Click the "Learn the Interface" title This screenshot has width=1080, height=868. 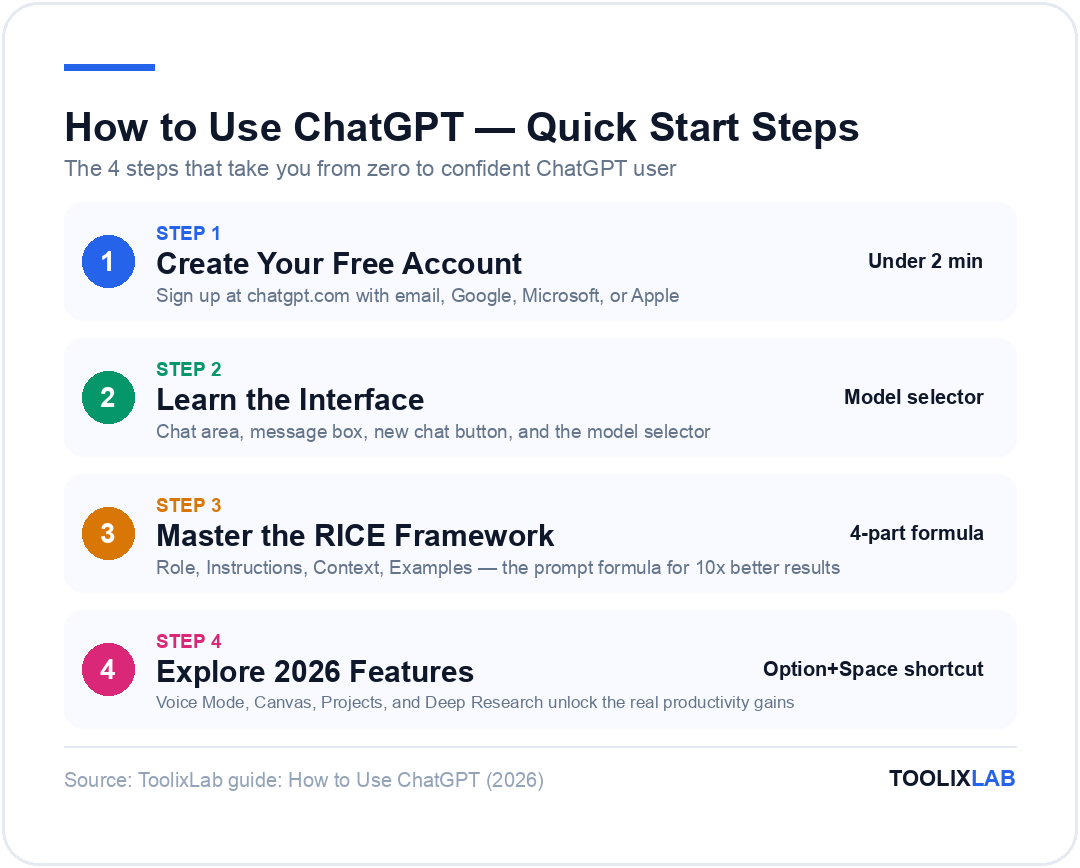point(290,400)
